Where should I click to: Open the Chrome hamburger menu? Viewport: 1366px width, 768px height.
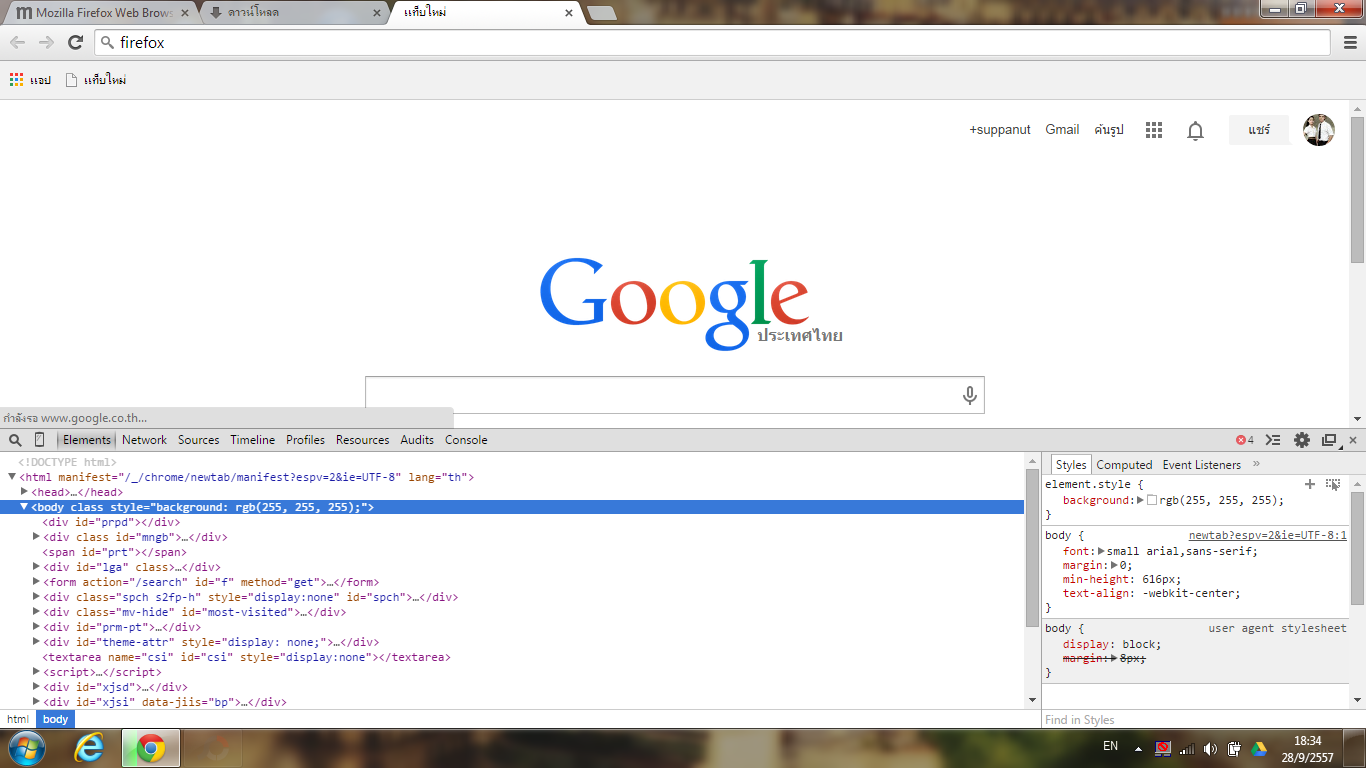point(1351,42)
